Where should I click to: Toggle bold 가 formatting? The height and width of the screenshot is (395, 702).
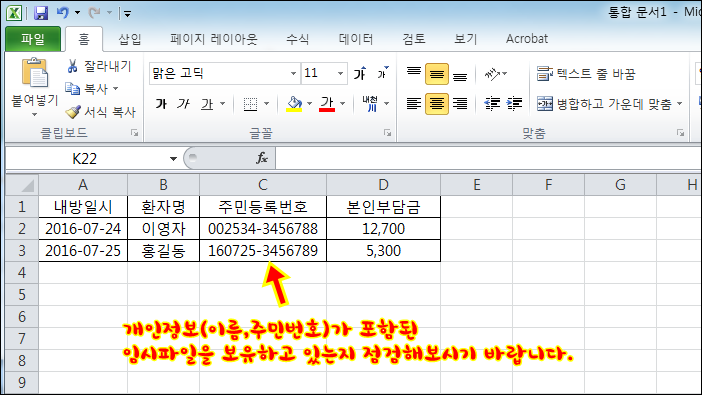(x=161, y=104)
